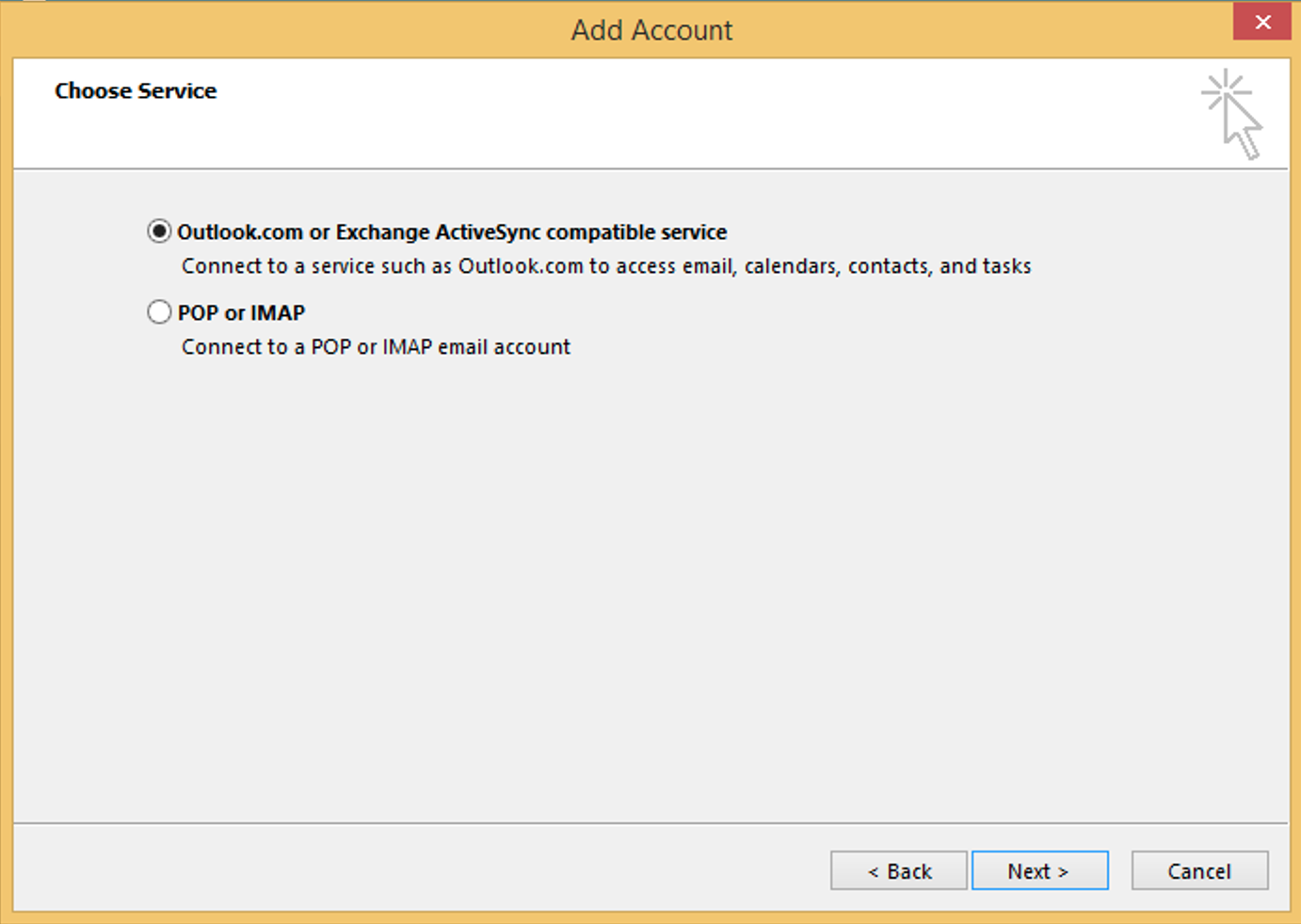
Task: Close the Add Account dialog with red X
Action: pos(1262,22)
